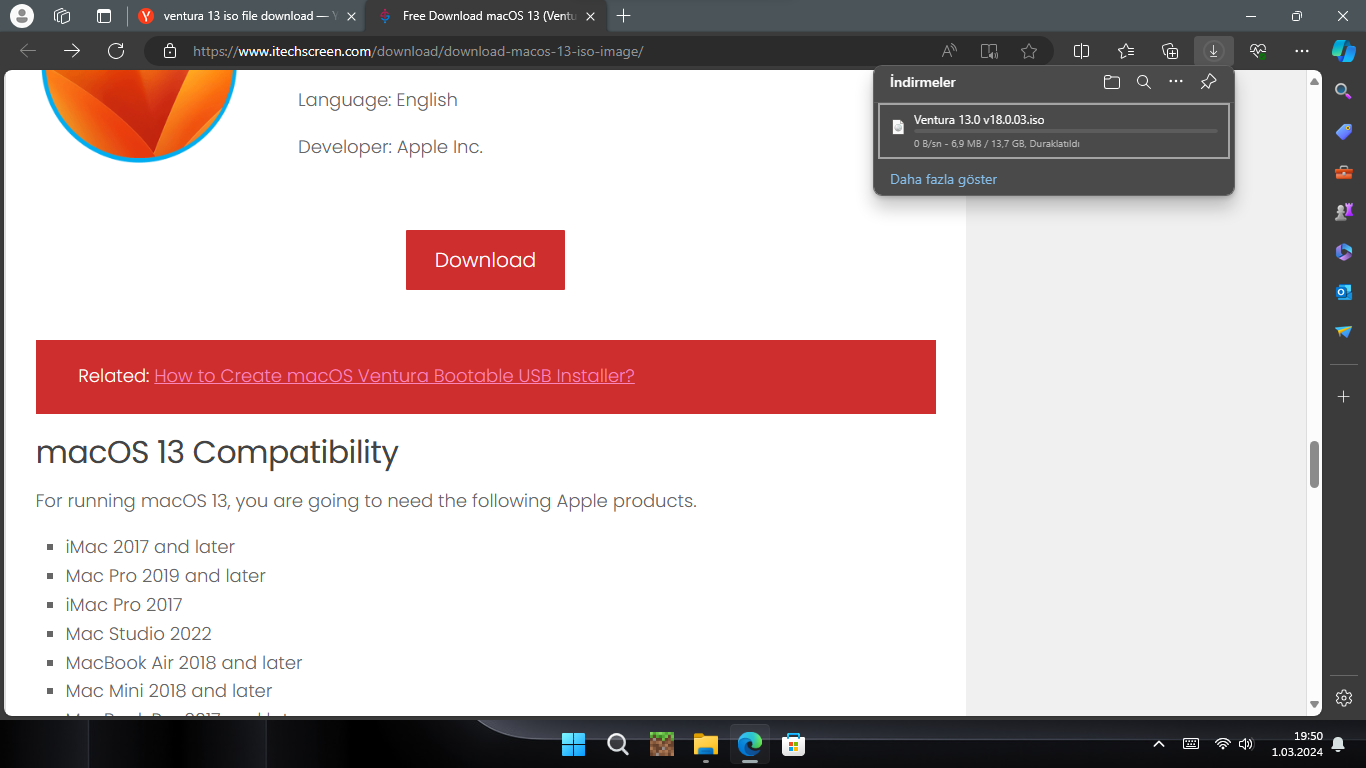Open the sidebar Search icon

[1344, 91]
